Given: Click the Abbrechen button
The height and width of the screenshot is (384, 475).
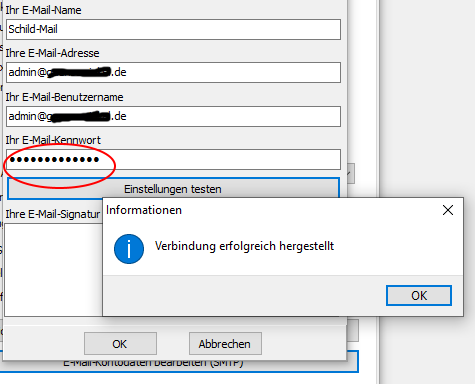Looking at the screenshot, I should tap(225, 344).
